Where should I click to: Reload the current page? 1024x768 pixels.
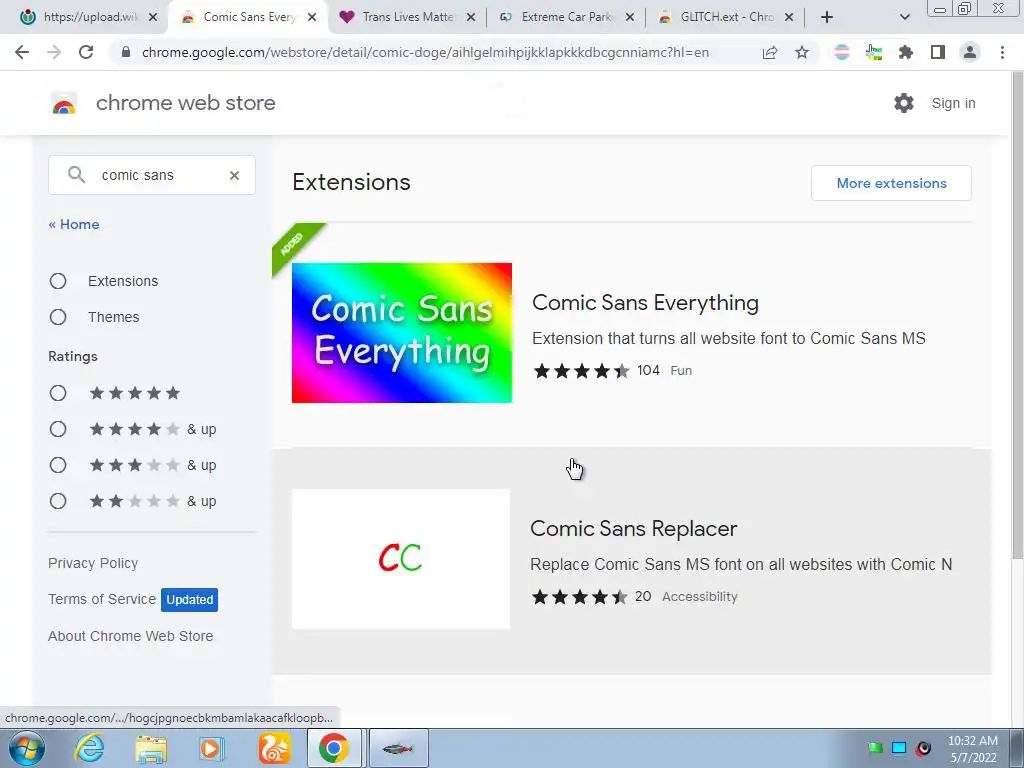coord(86,52)
